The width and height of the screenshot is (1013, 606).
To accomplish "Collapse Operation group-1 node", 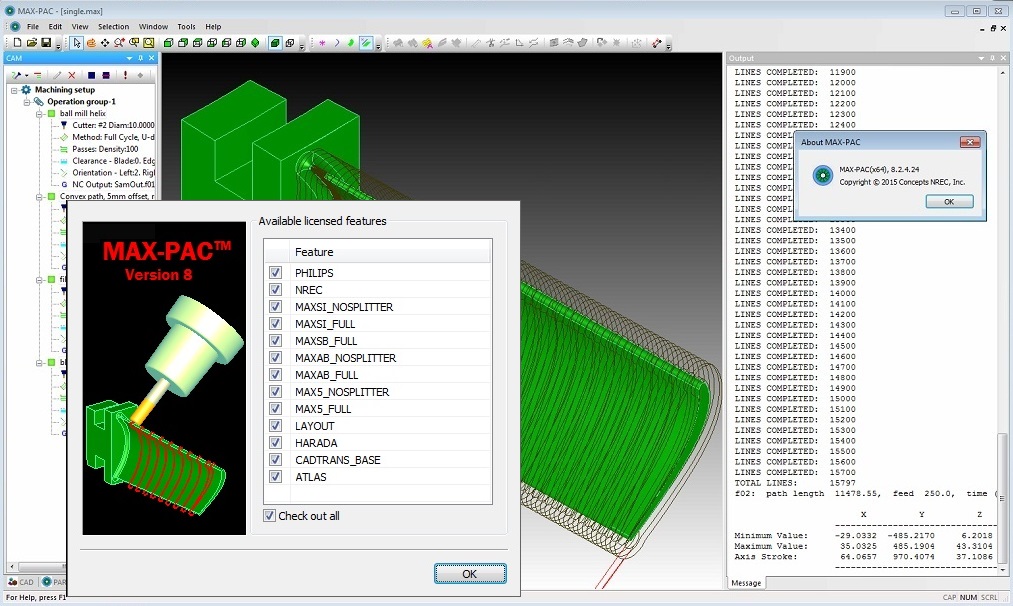I will (x=26, y=102).
